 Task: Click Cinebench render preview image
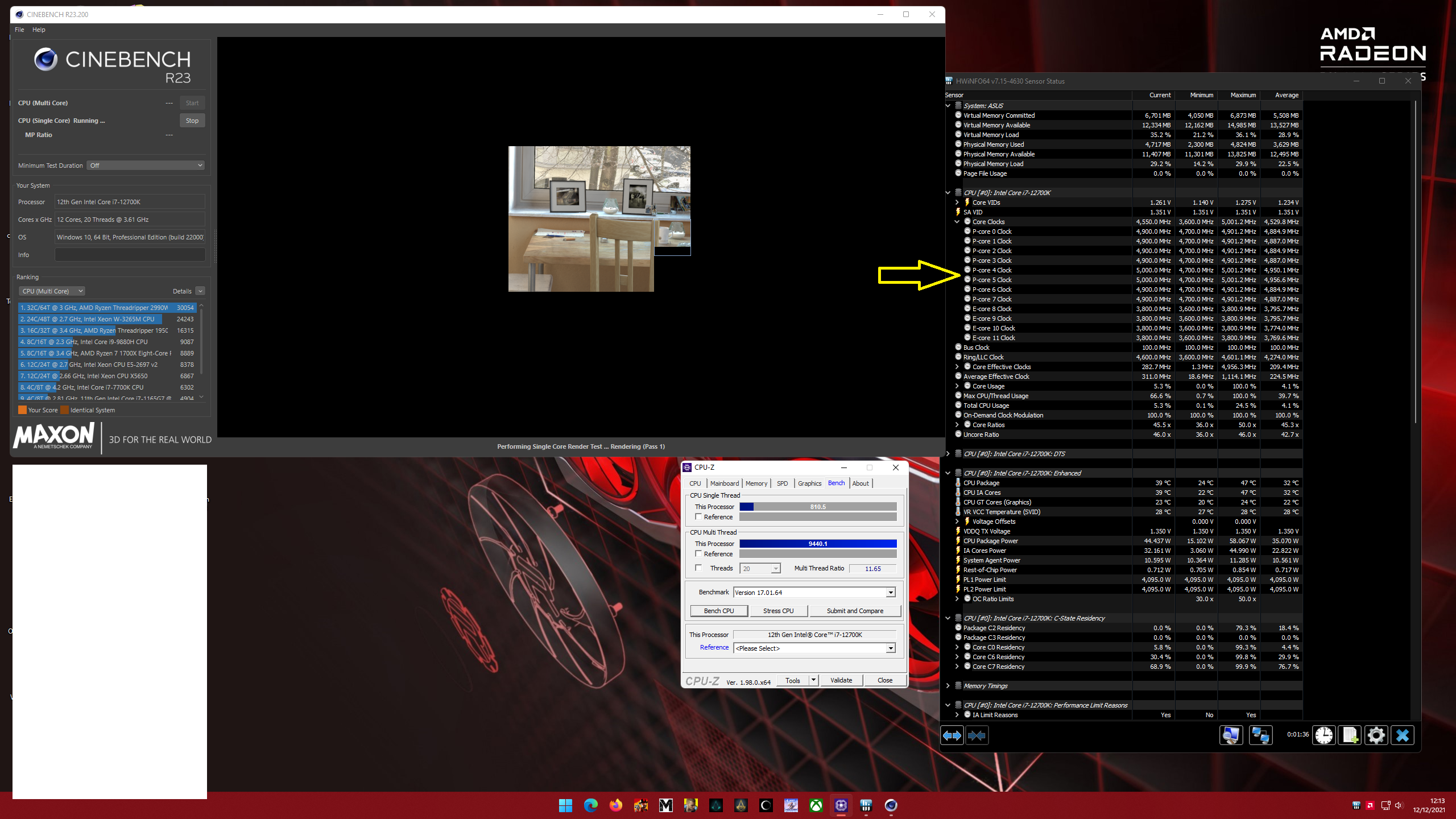599,219
